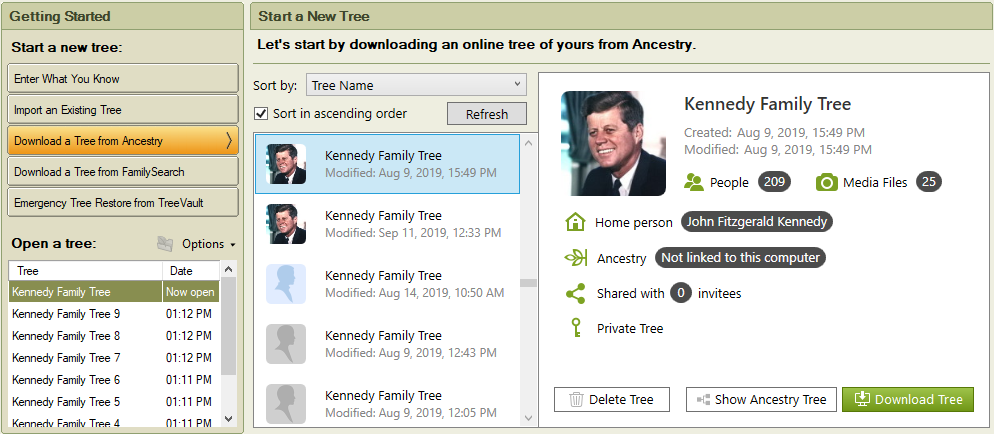Expand the Options dropdown arrow
The height and width of the screenshot is (434, 994).
[233, 245]
